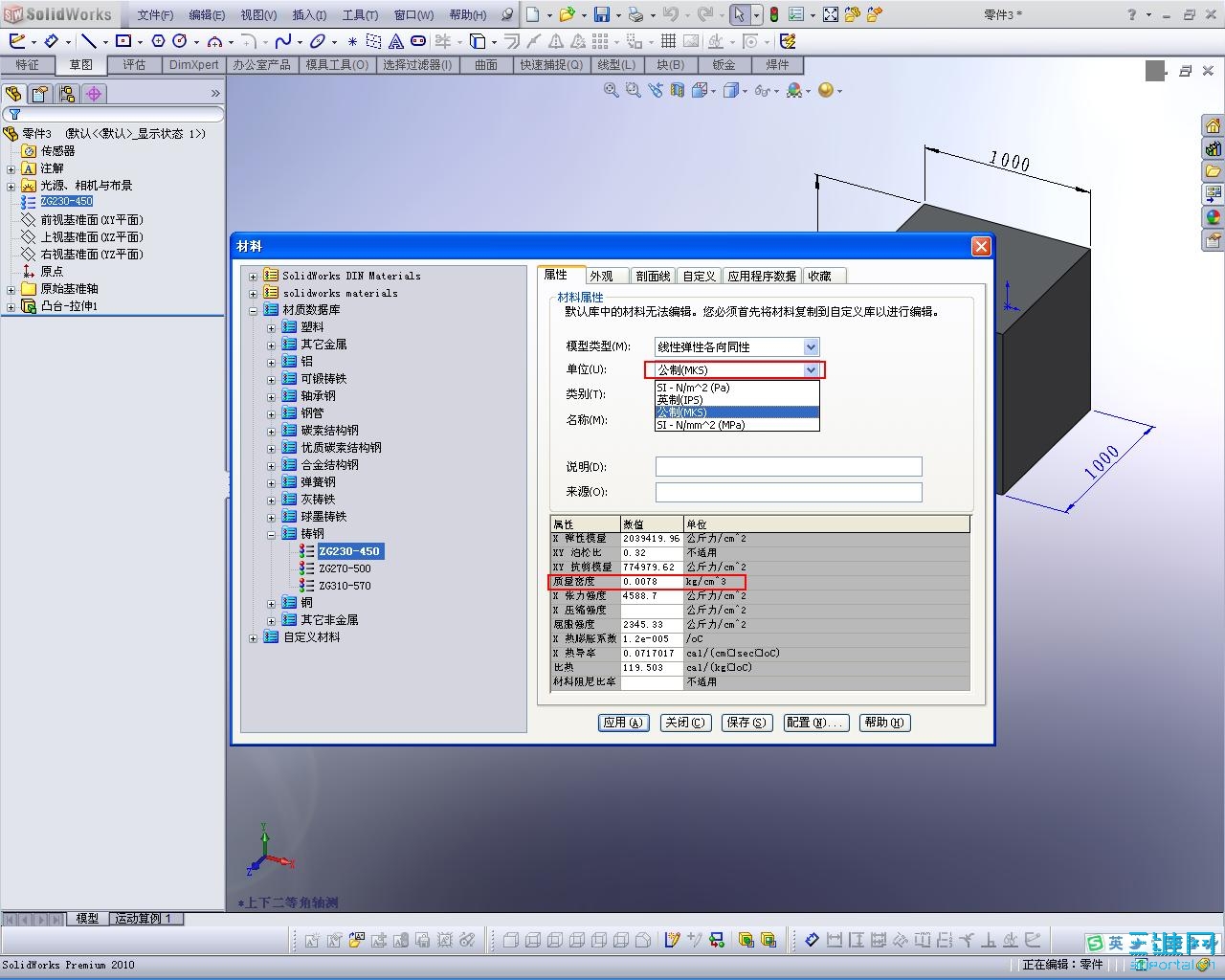
Task: Click the feature tree filter funnel icon
Action: point(14,115)
